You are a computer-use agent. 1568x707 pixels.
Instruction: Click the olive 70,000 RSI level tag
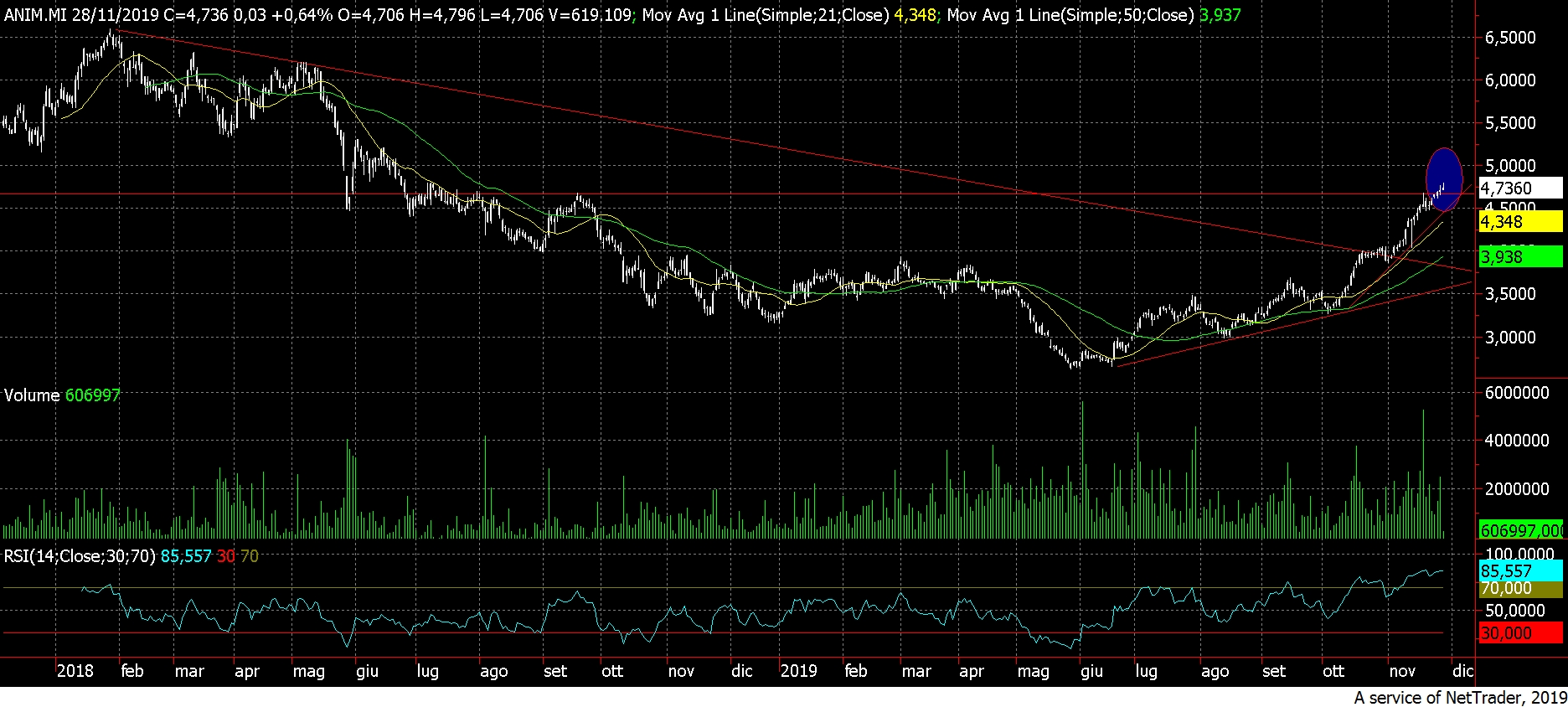click(x=1521, y=589)
